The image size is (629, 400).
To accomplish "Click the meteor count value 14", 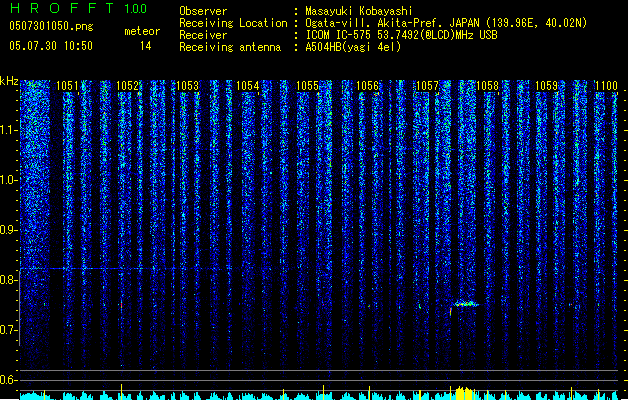I will [146, 46].
